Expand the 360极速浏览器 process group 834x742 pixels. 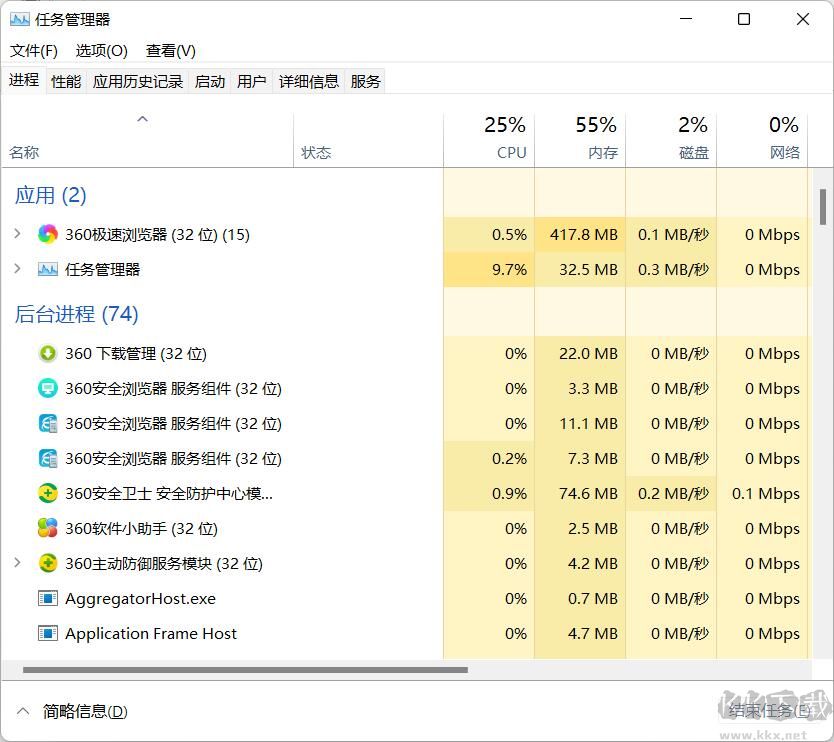17,234
